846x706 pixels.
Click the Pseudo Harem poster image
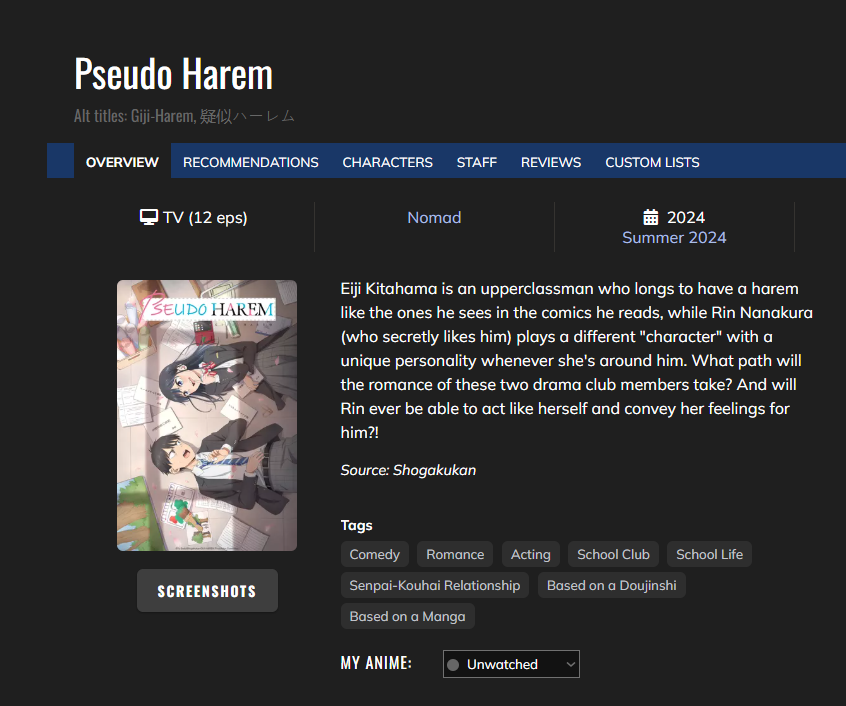[x=207, y=415]
